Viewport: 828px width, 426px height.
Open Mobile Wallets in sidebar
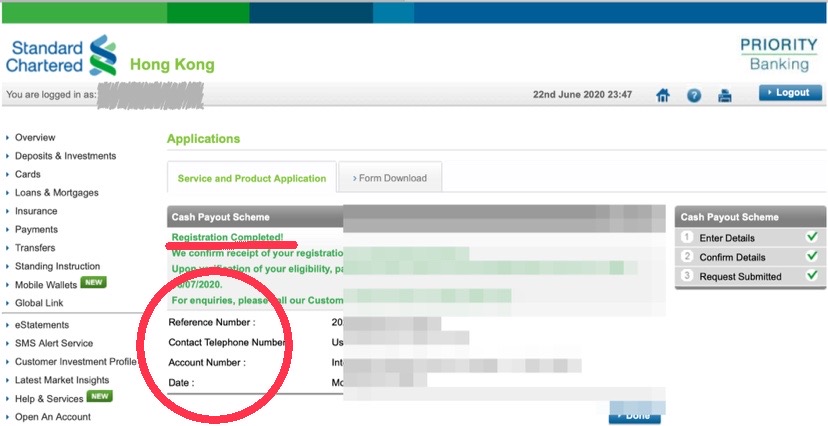pyautogui.click(x=48, y=285)
